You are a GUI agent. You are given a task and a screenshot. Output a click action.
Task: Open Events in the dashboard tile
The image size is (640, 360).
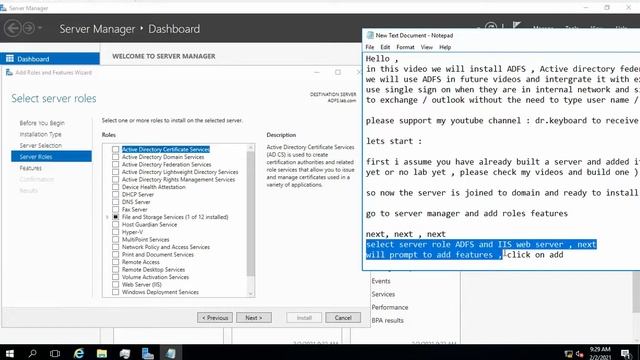point(381,281)
